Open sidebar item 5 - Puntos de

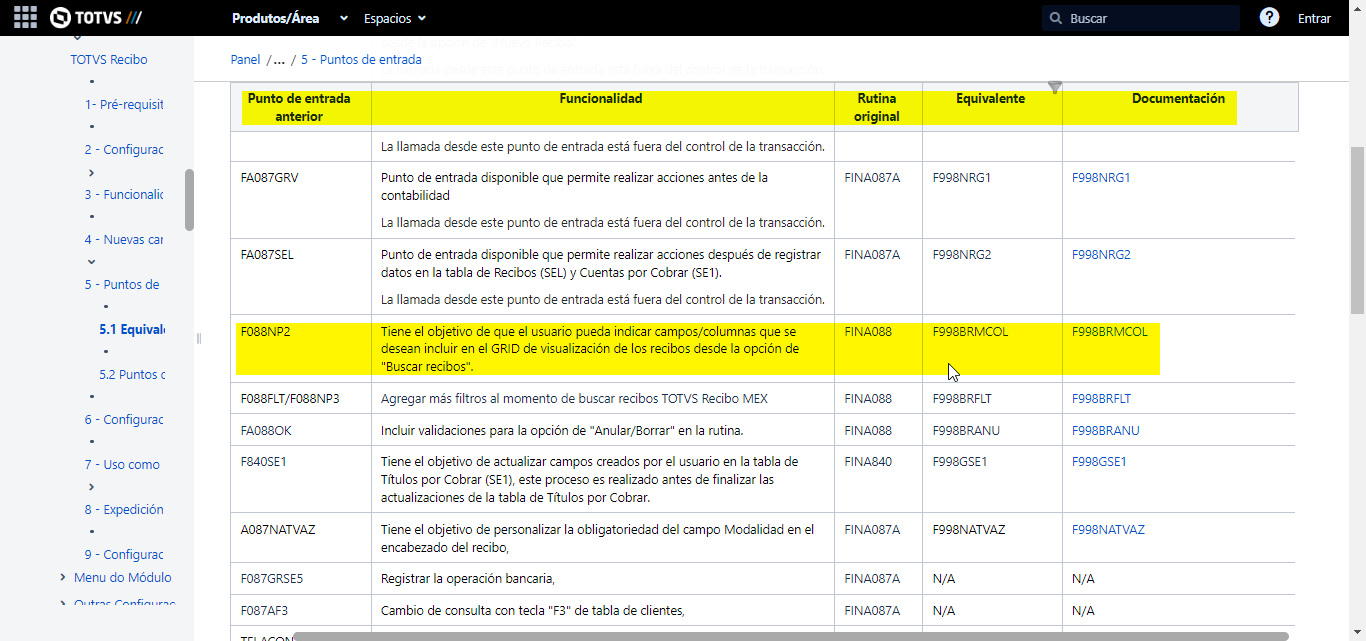tap(122, 285)
